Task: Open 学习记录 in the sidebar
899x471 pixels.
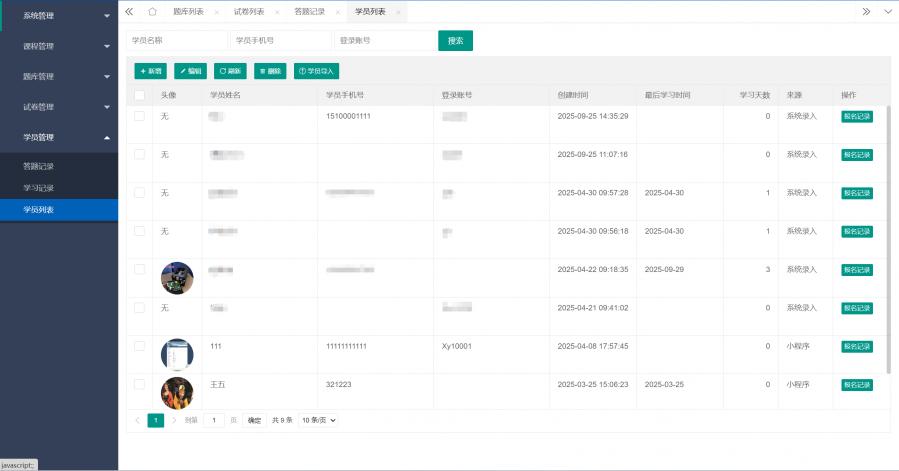Action: coord(39,188)
